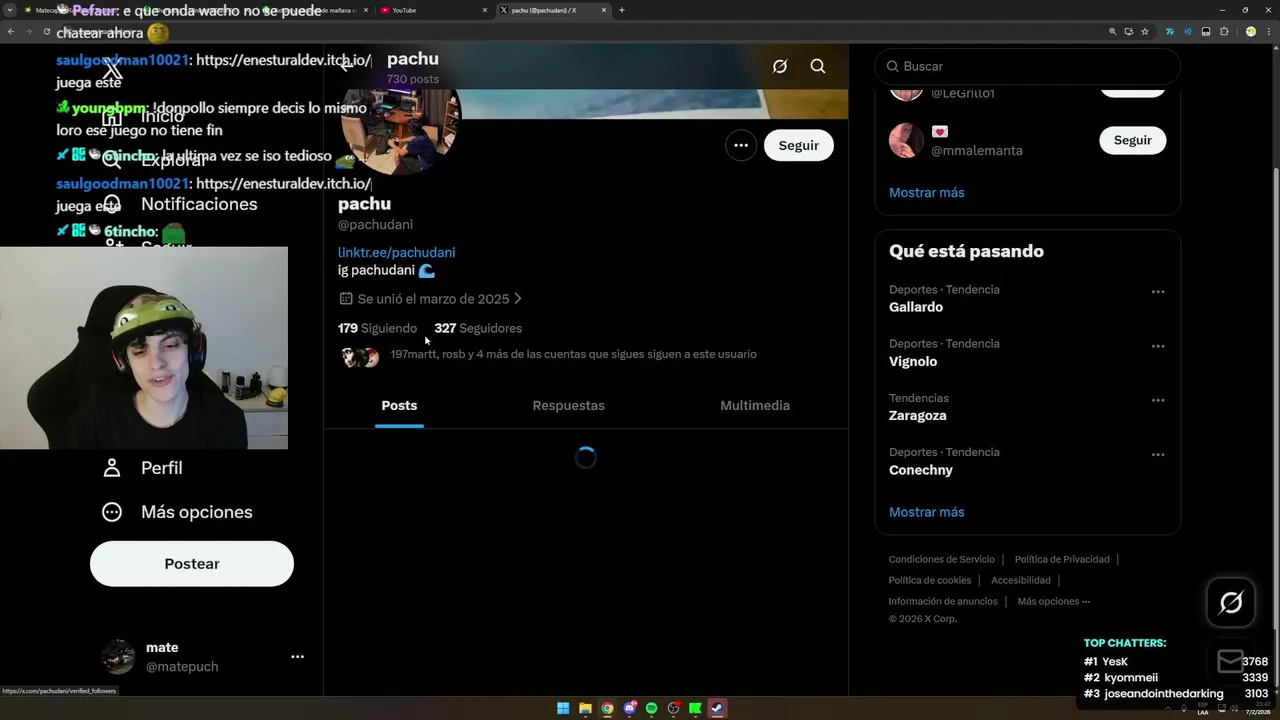The width and height of the screenshot is (1280, 720).
Task: Focus the Buscar search field
Action: [x=1027, y=66]
